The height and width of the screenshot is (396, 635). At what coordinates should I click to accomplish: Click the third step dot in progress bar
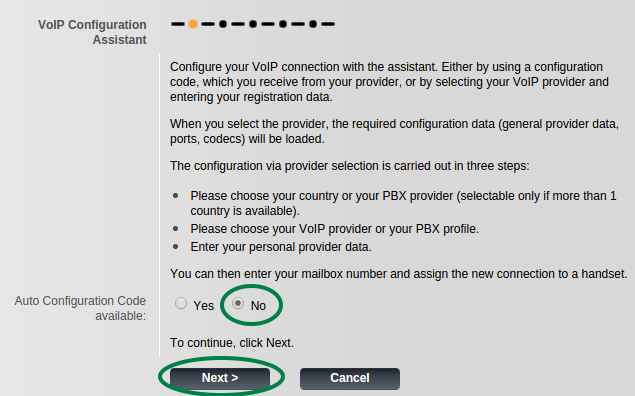pos(253,24)
